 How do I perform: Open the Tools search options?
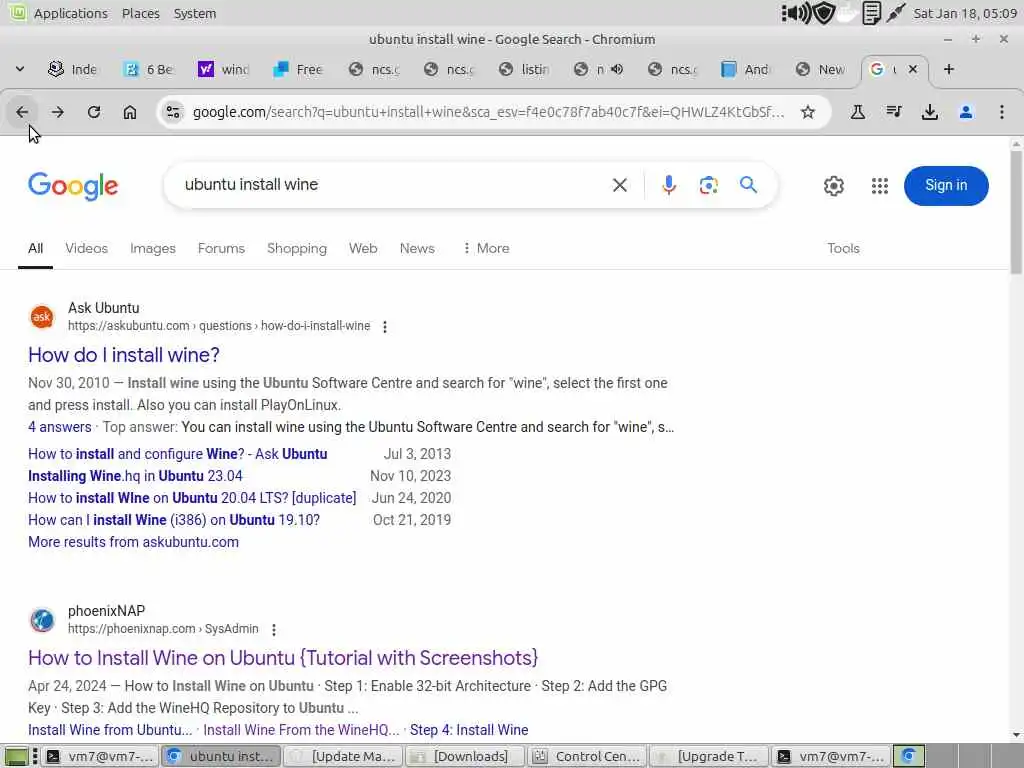[843, 248]
